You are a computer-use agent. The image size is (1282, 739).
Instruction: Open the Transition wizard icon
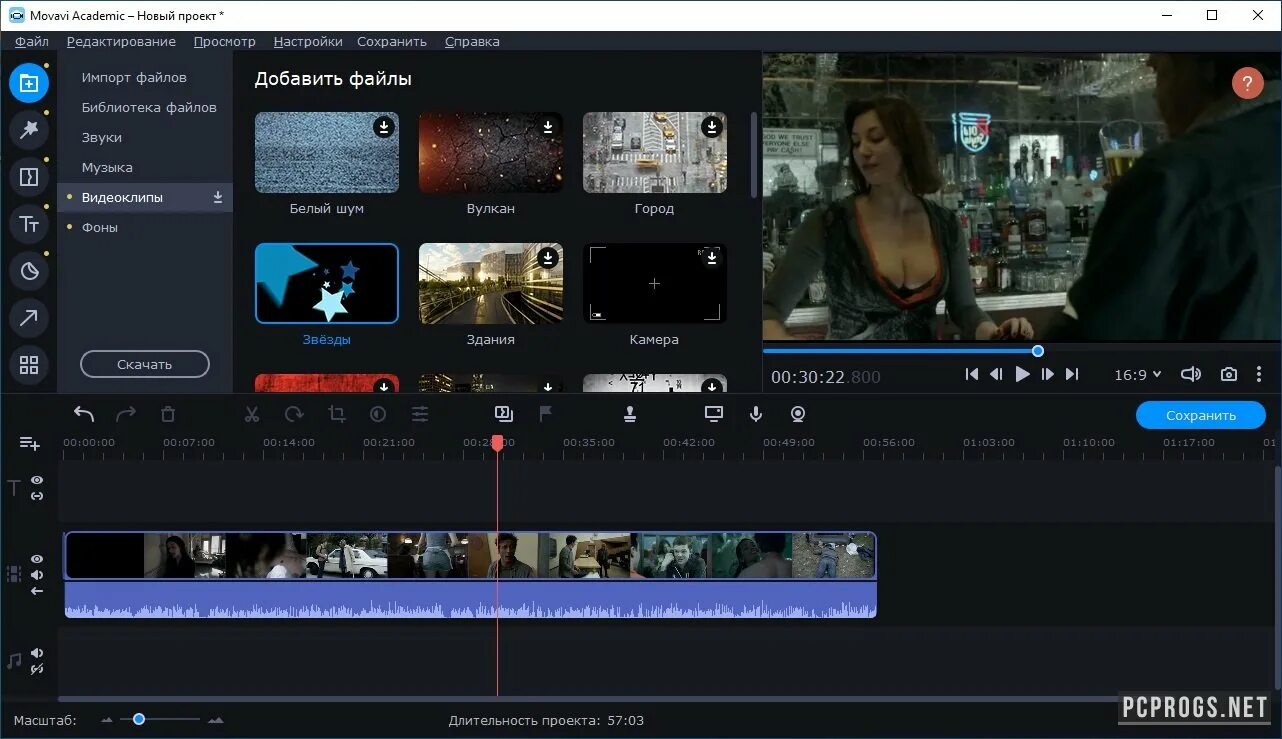503,413
